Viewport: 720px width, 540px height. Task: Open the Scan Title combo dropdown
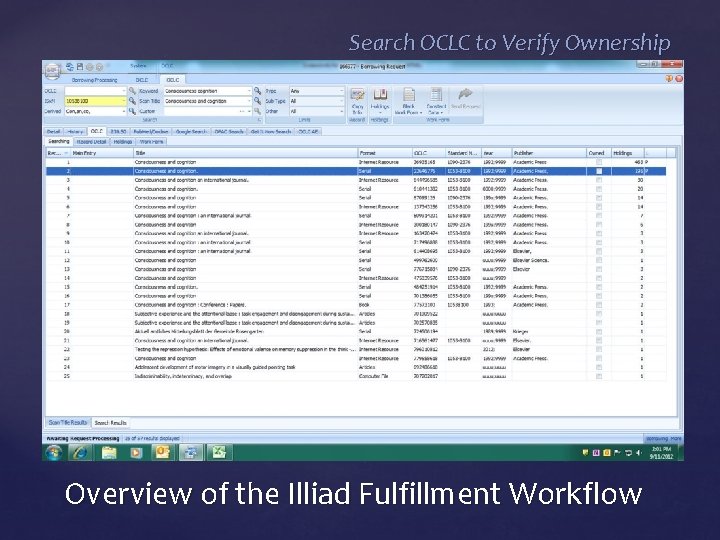249,101
